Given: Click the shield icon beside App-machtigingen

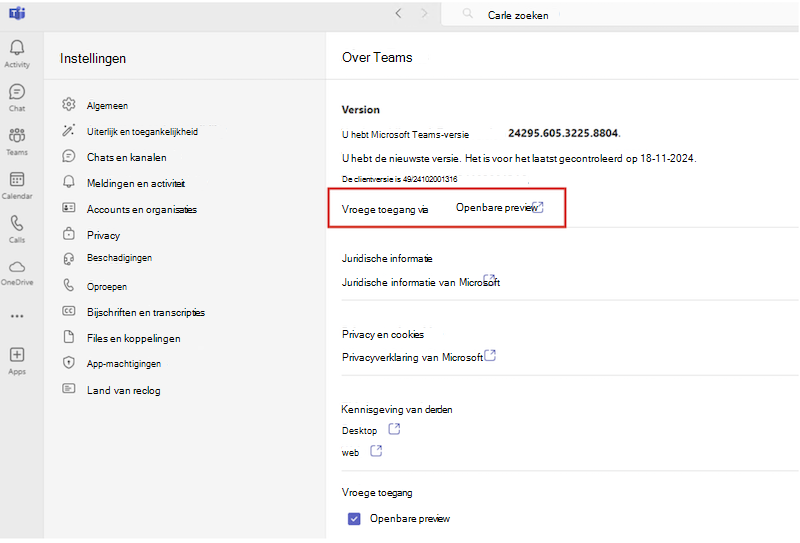Looking at the screenshot, I should (x=69, y=363).
